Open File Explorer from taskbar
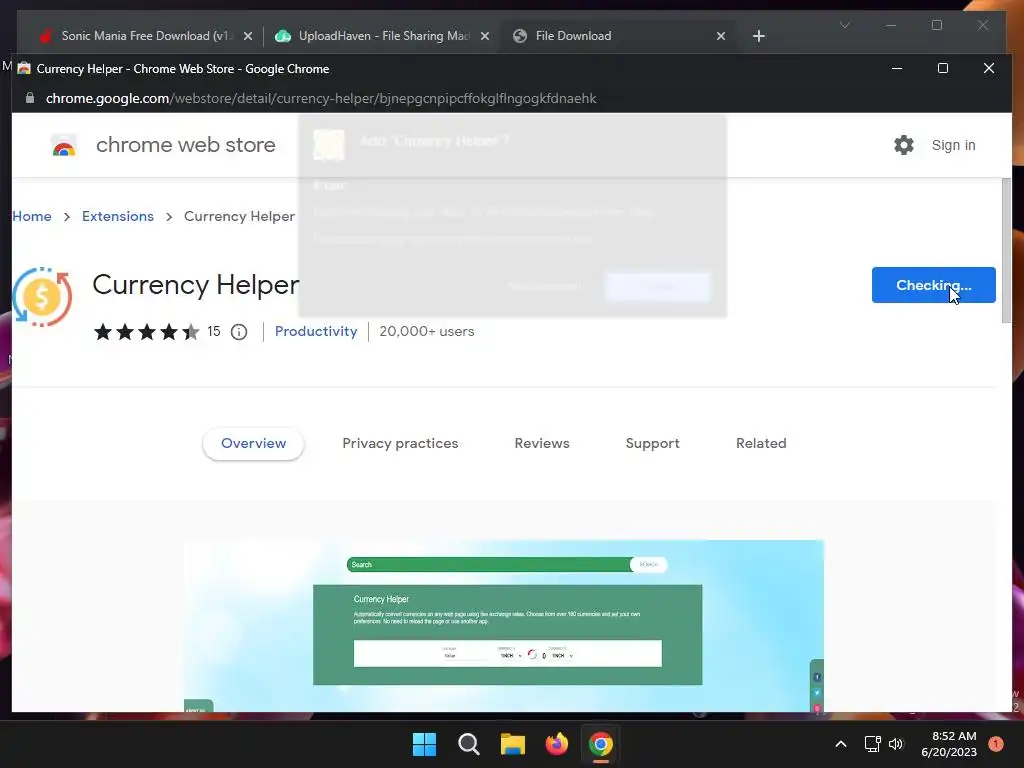This screenshot has width=1024, height=768. pyautogui.click(x=513, y=744)
